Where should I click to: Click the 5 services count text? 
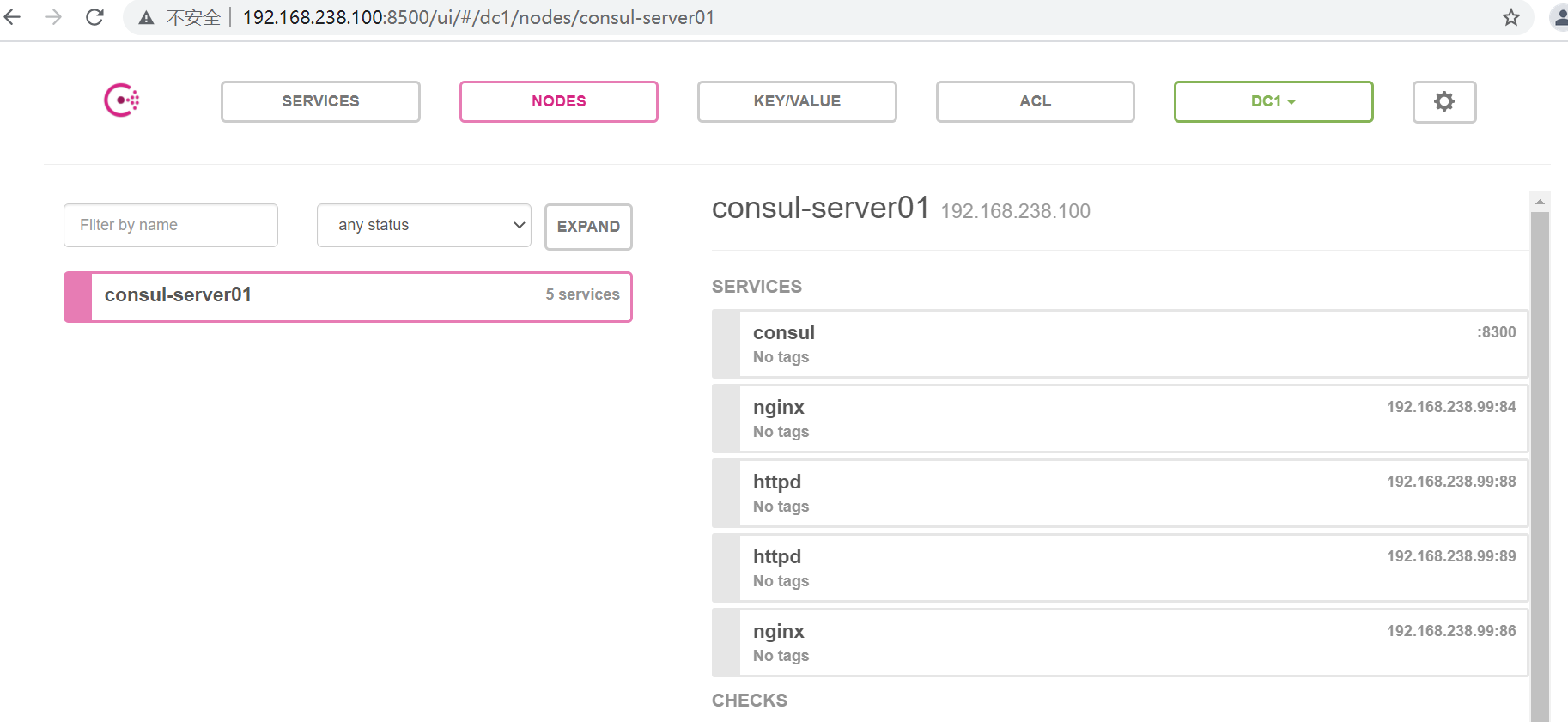(582, 294)
